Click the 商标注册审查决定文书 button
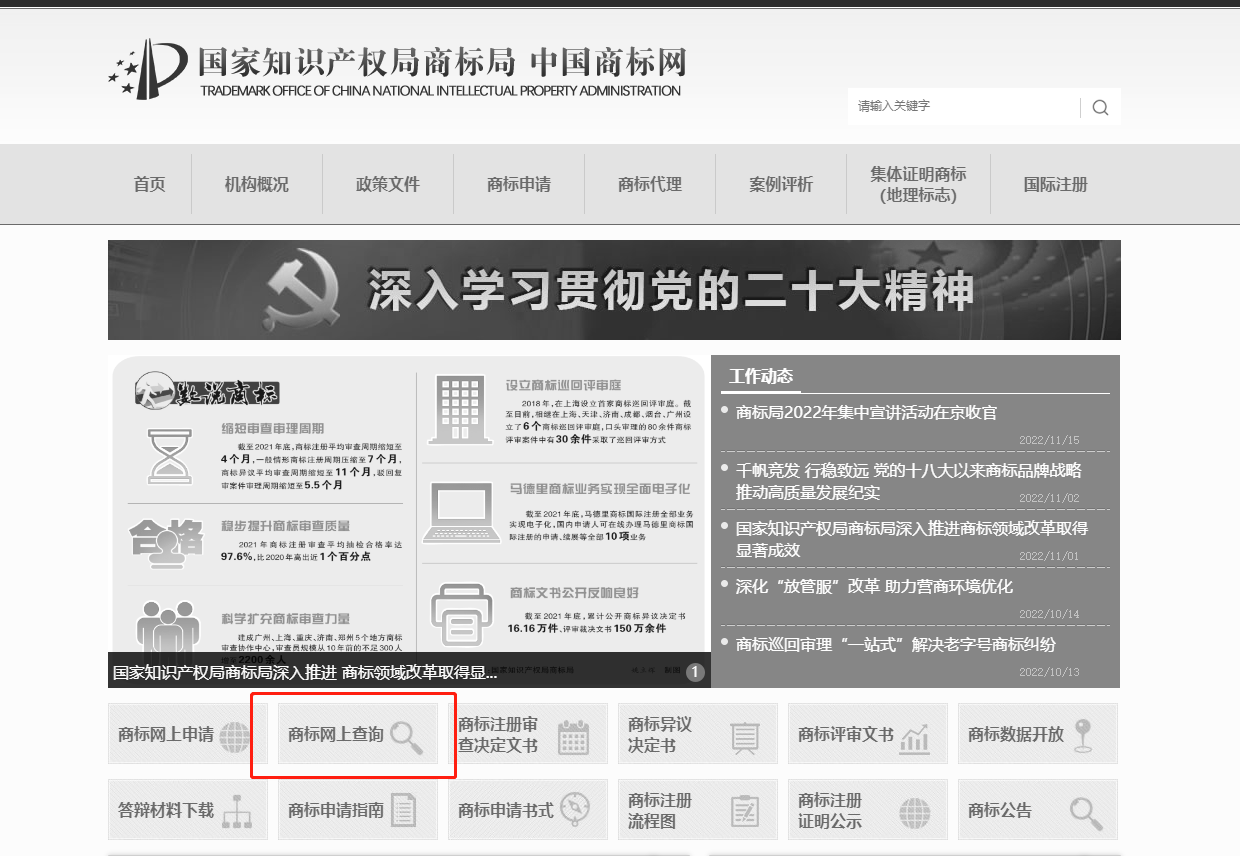 tap(528, 734)
